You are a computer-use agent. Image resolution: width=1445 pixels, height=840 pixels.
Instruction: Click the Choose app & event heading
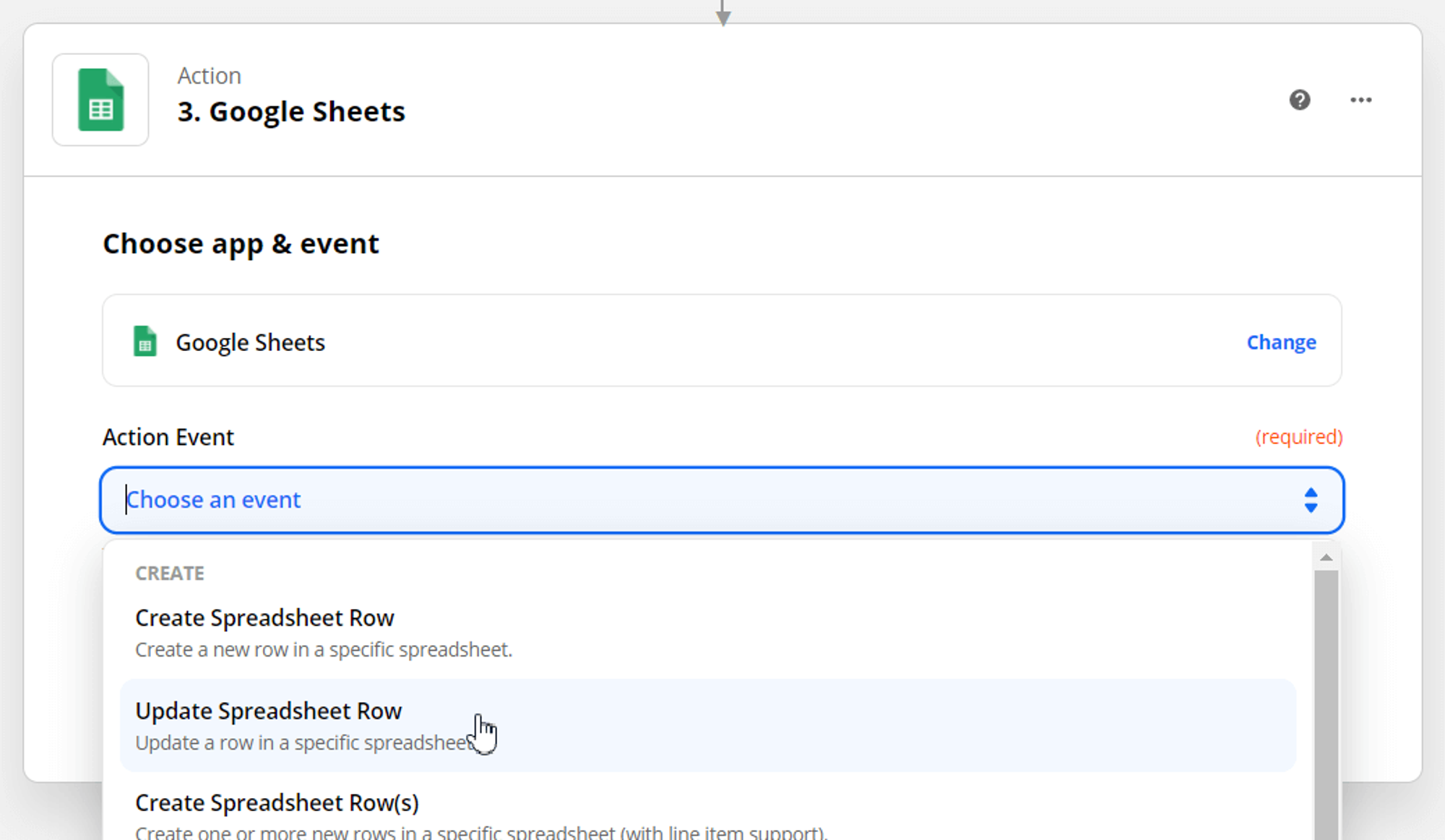(241, 244)
